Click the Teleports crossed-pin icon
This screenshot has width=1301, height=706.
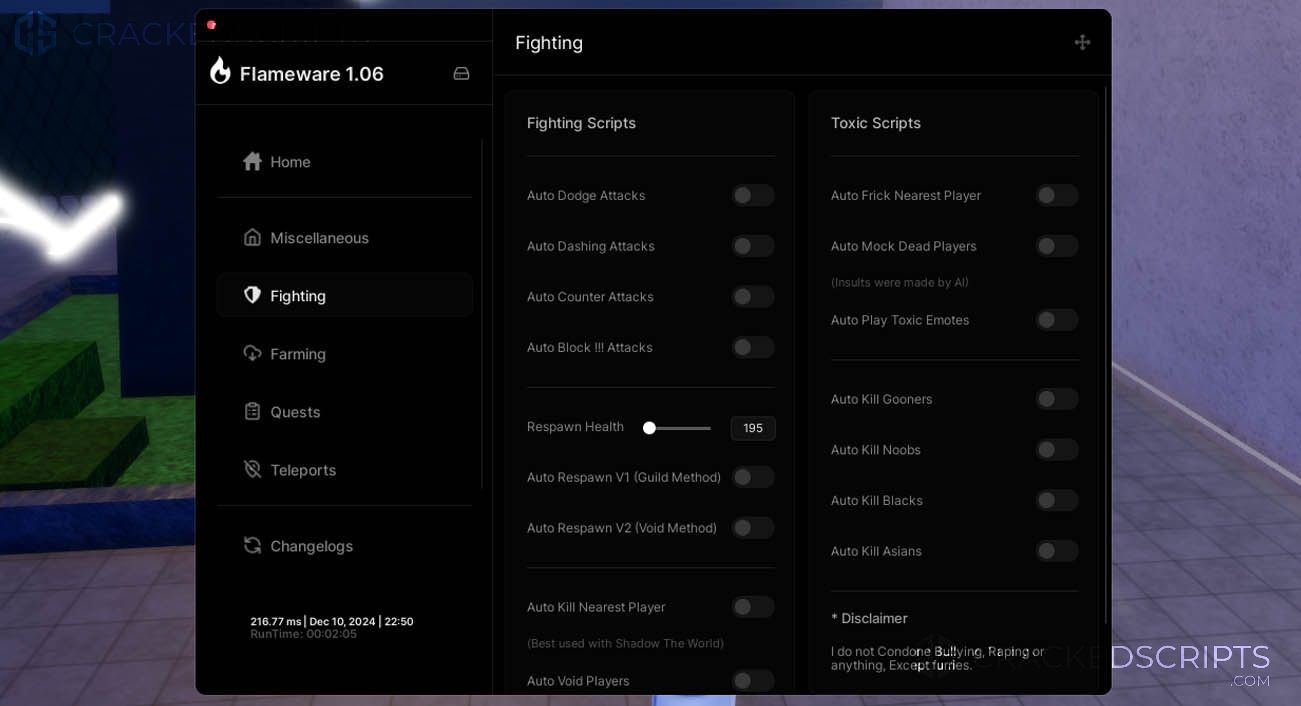click(252, 469)
